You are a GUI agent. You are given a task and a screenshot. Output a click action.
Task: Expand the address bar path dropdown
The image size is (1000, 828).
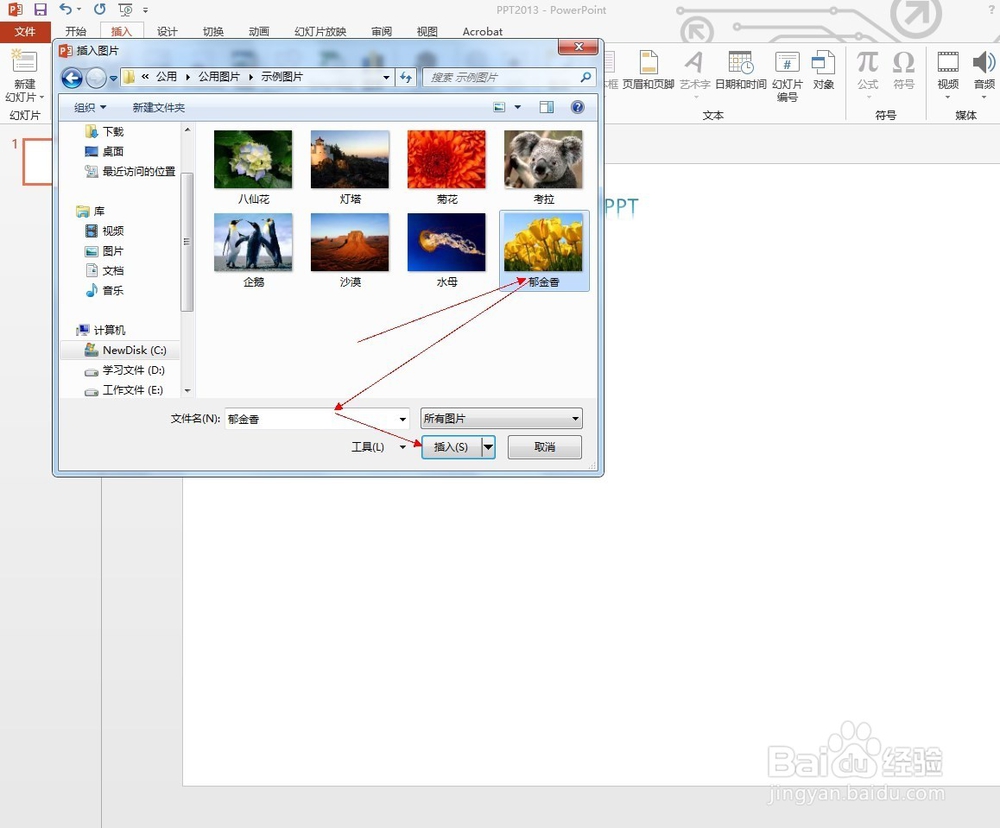tap(386, 77)
